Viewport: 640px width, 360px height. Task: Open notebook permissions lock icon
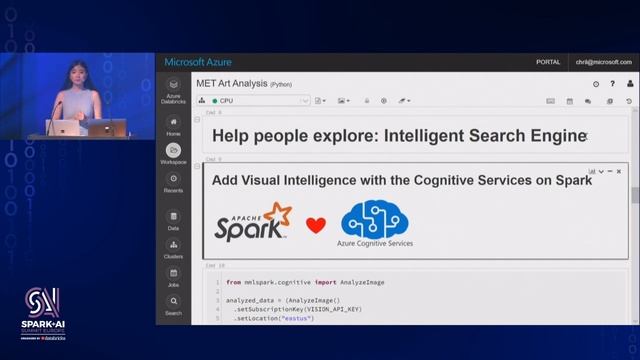click(x=367, y=101)
